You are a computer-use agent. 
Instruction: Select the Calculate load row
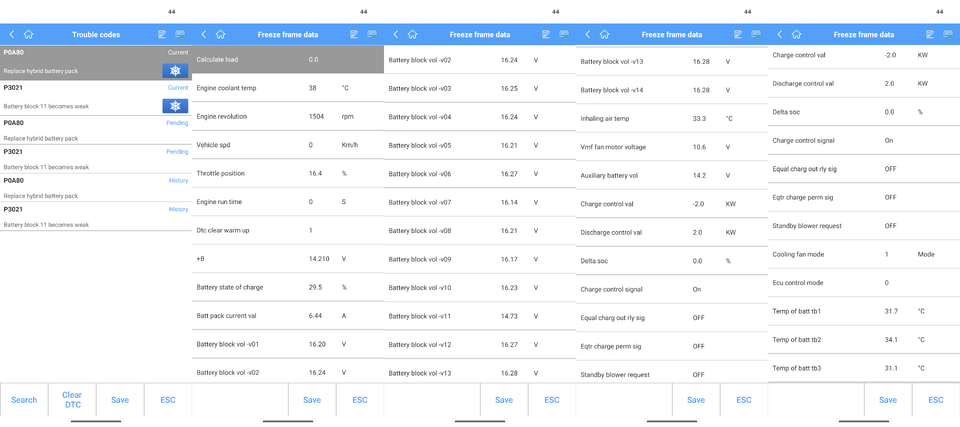pyautogui.click(x=288, y=59)
